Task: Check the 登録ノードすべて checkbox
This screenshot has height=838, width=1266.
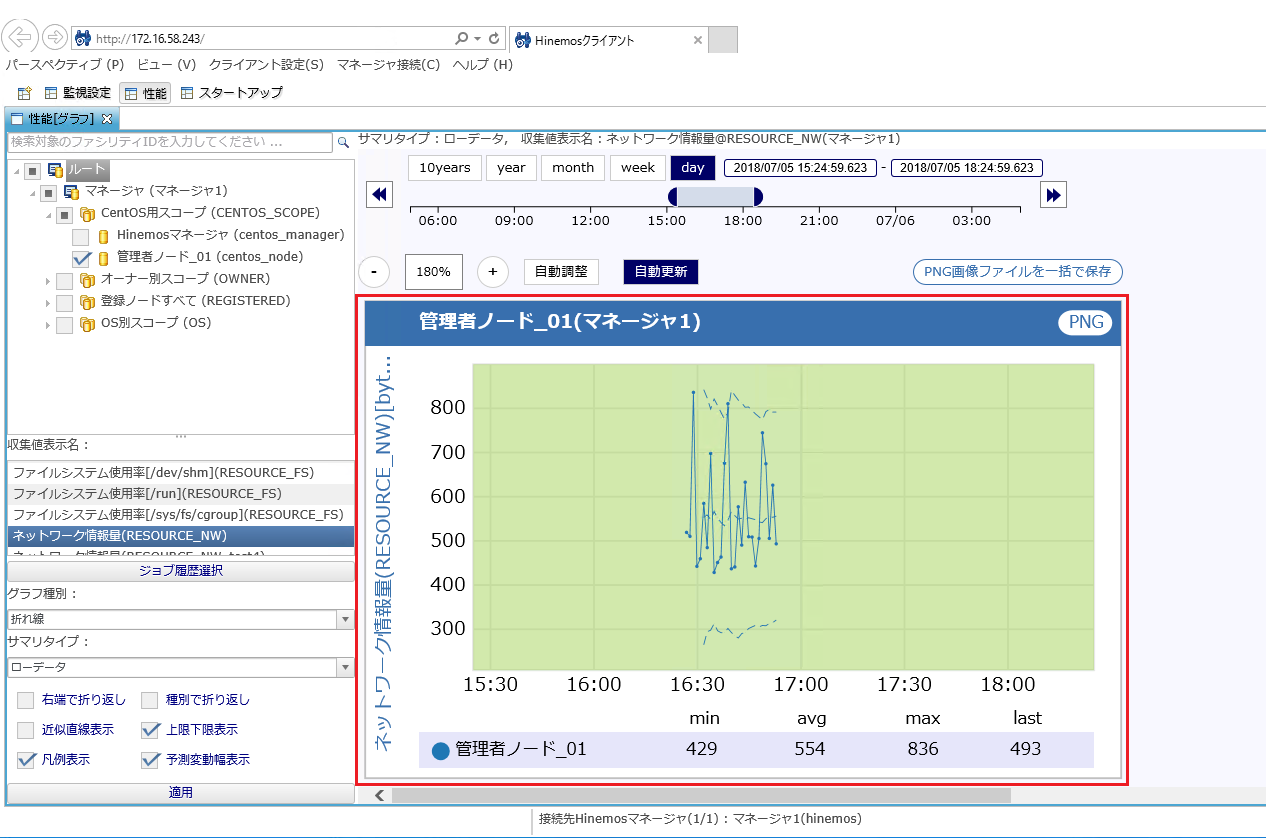Action: click(65, 302)
